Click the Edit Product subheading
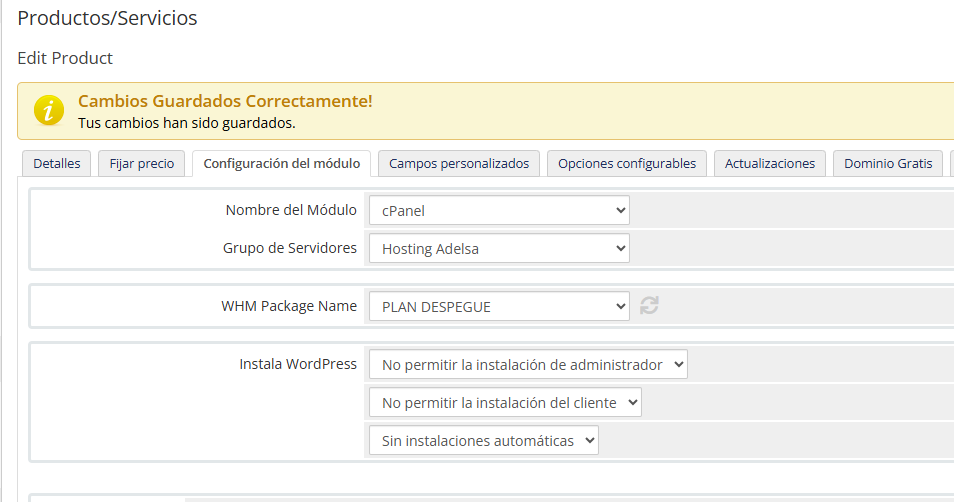 pyautogui.click(x=65, y=58)
